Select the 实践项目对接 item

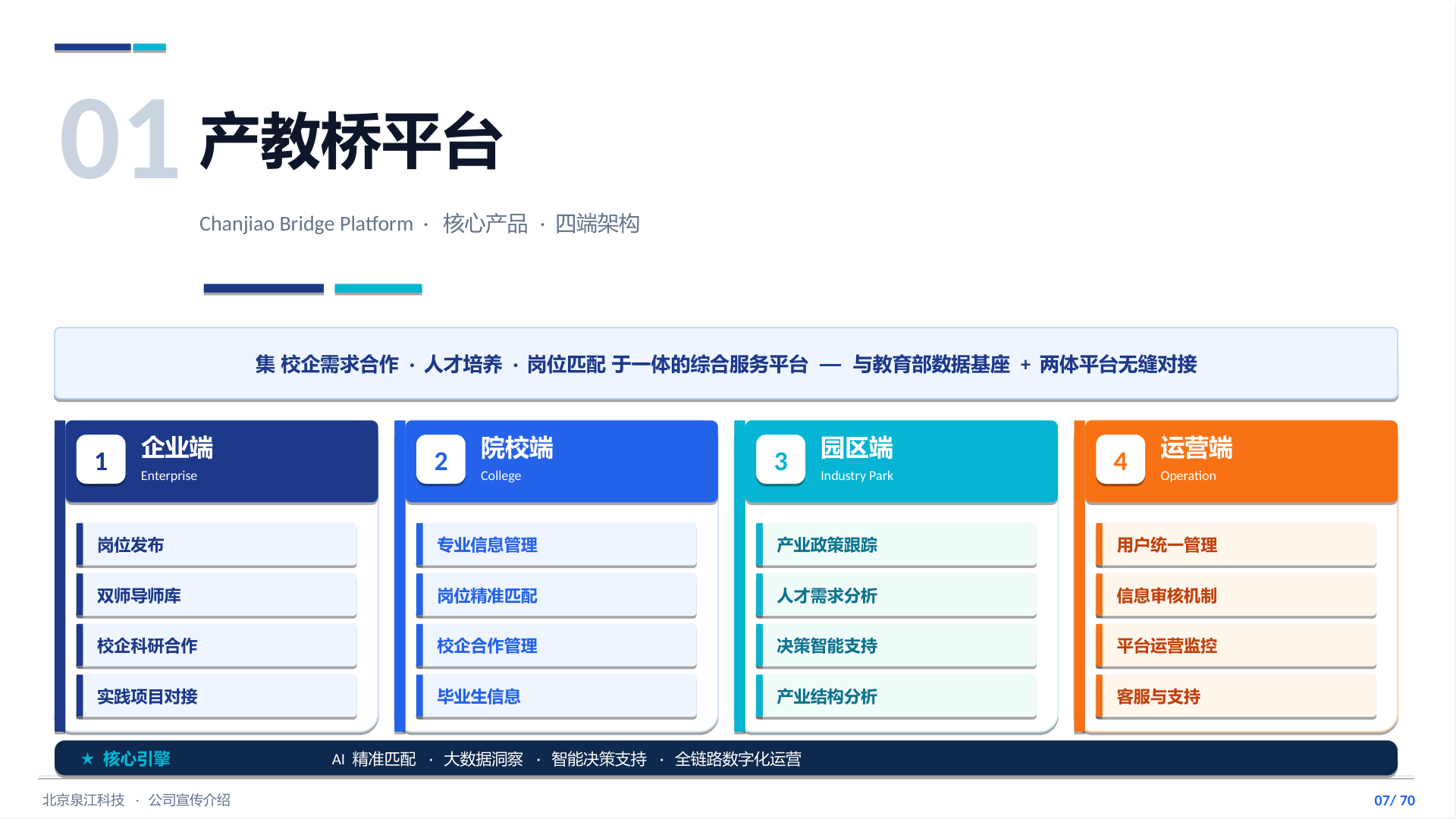click(217, 696)
